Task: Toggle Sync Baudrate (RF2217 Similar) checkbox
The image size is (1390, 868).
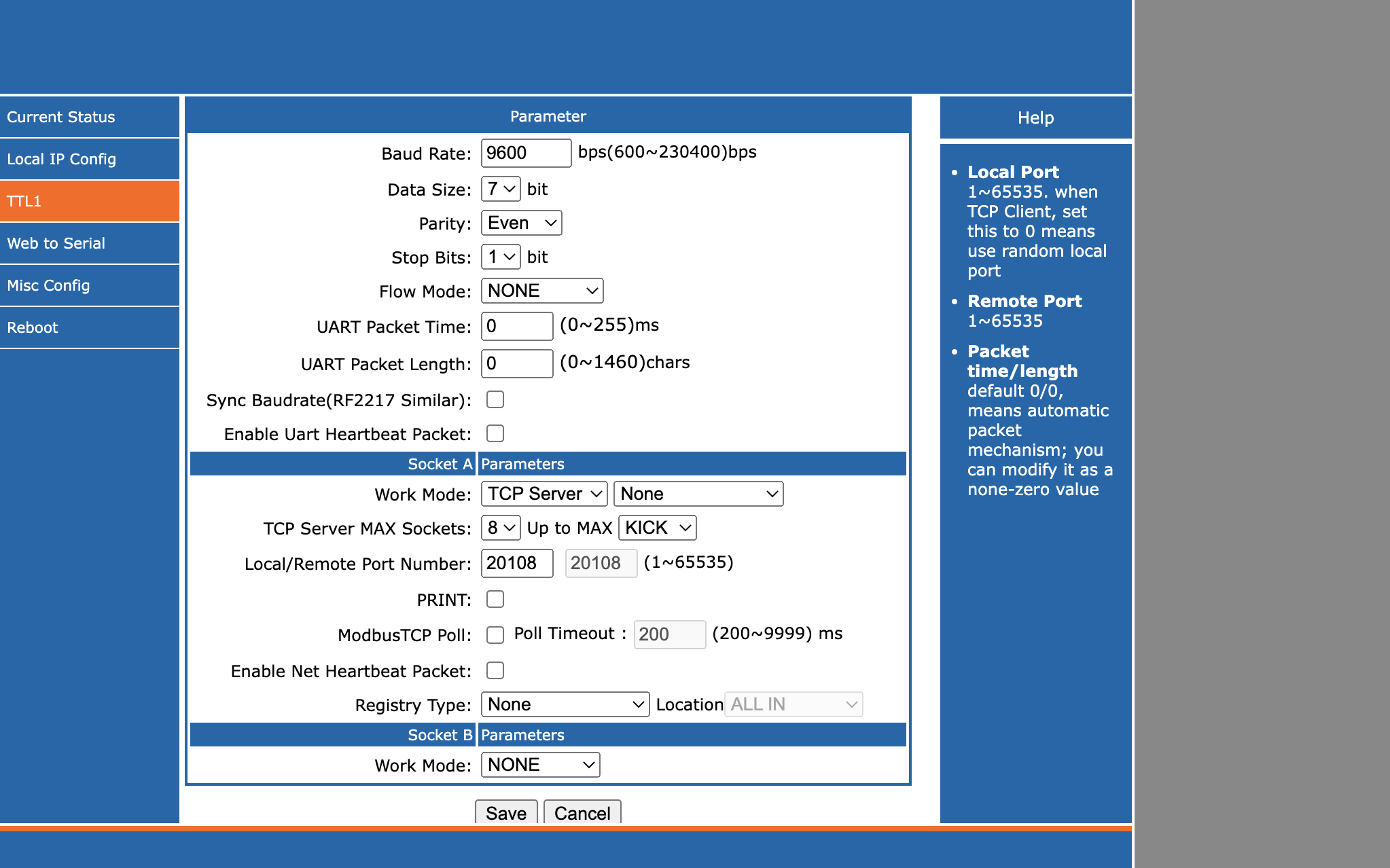Action: click(495, 399)
